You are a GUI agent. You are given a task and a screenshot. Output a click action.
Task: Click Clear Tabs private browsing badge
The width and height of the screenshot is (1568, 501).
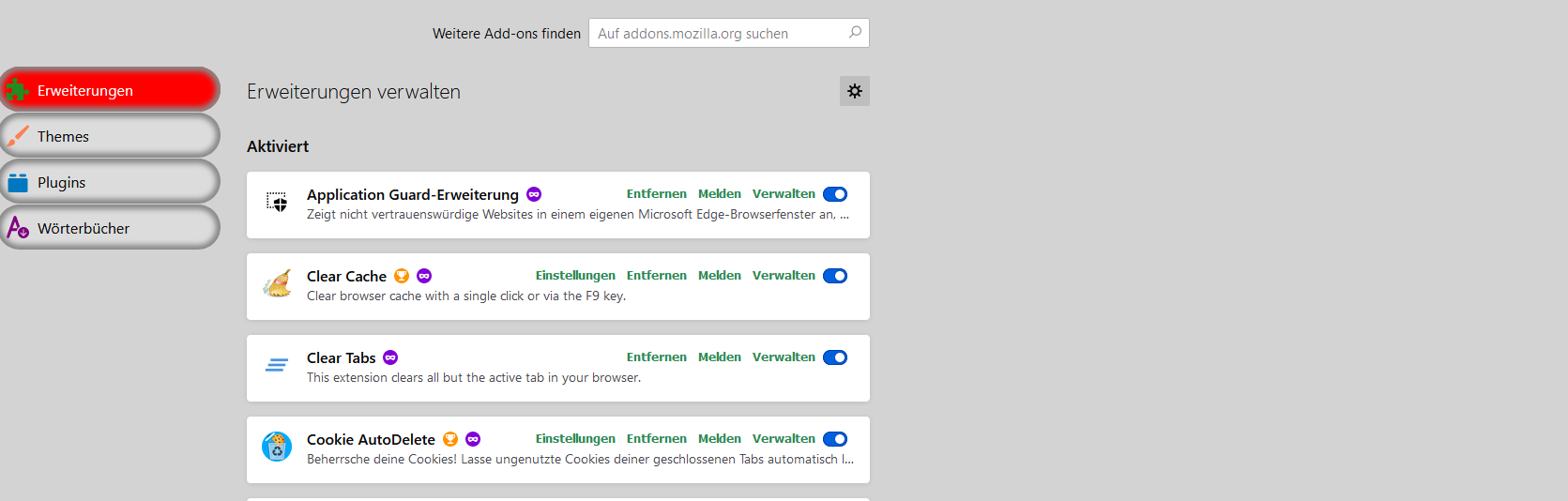390,357
